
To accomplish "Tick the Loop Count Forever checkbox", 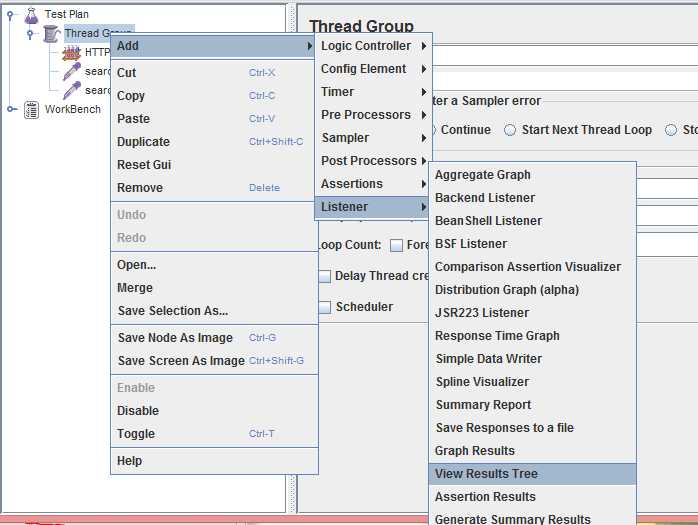I will [396, 245].
